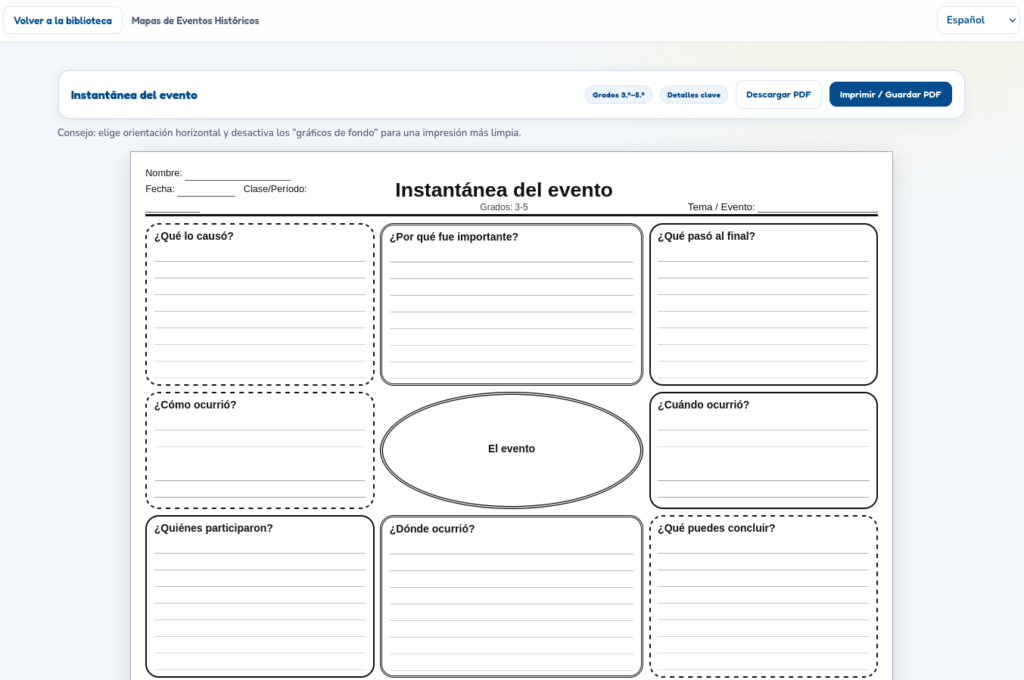Select the Grados 3.º–5.º tag
This screenshot has height=680, width=1024.
(x=618, y=95)
